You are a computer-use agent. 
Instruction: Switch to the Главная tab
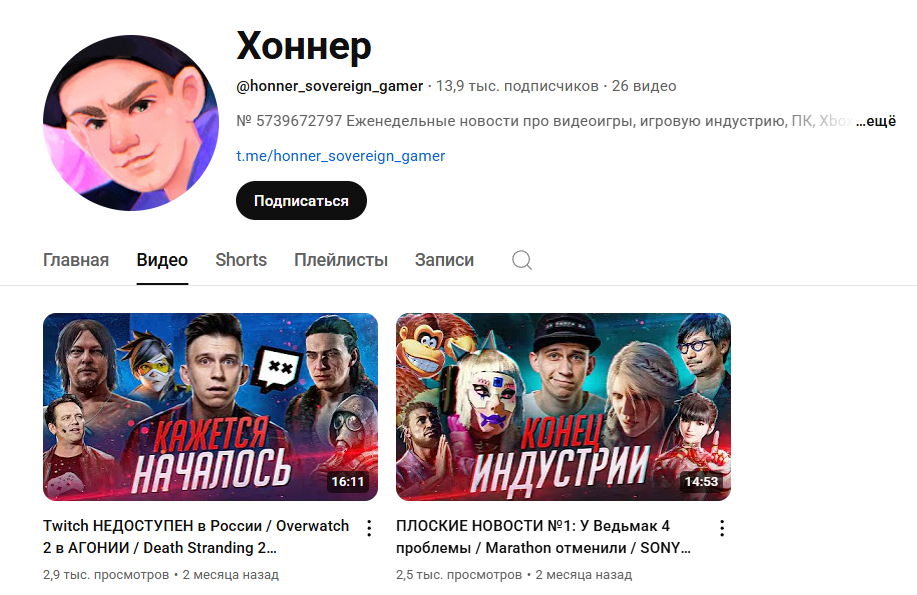point(76,260)
